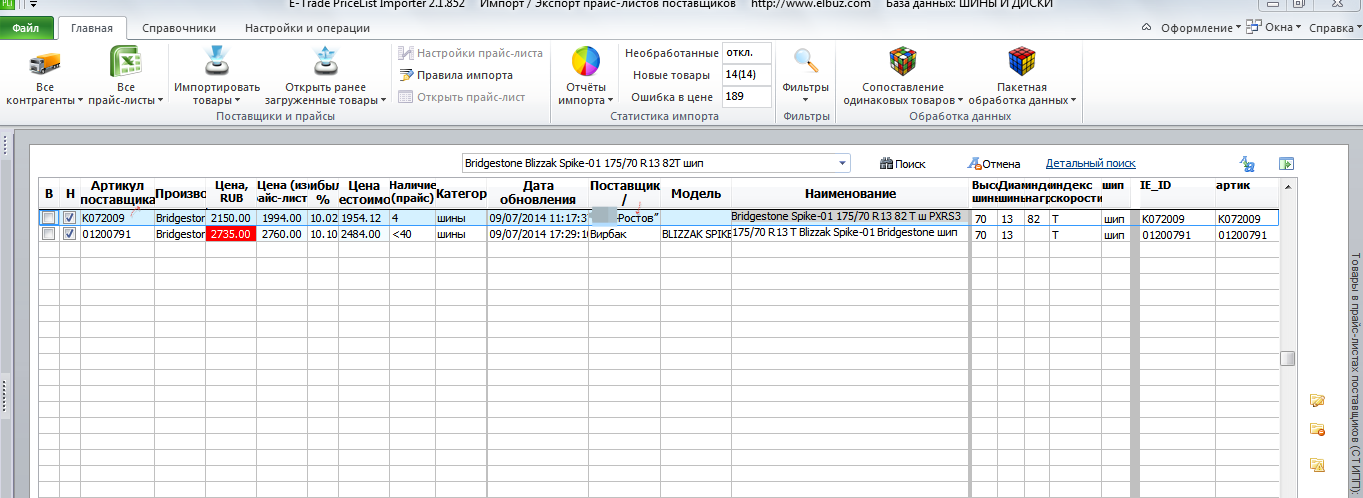Click Открыть прайс-лист in ribbon

[462, 97]
